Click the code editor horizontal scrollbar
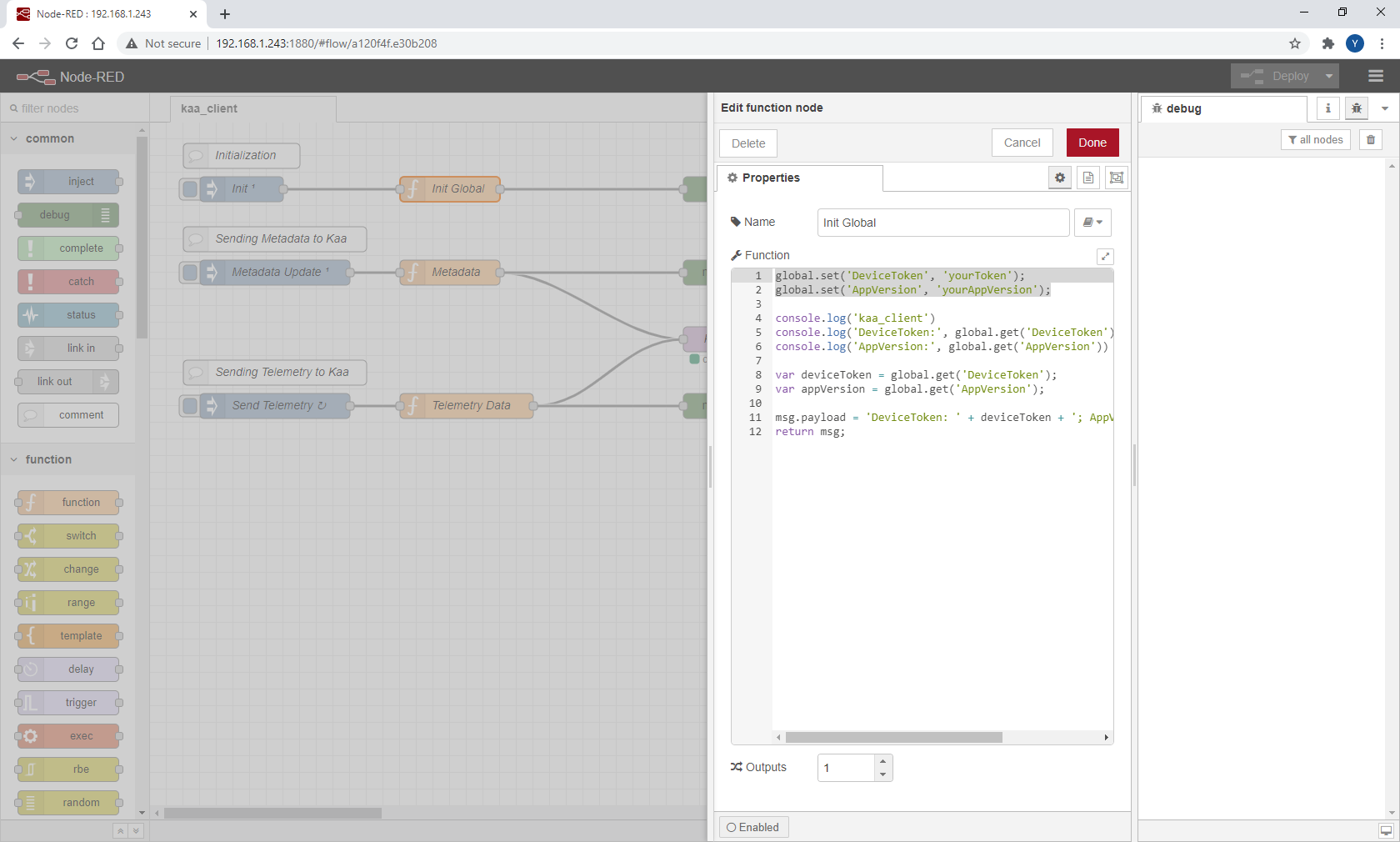1400x842 pixels. point(893,738)
